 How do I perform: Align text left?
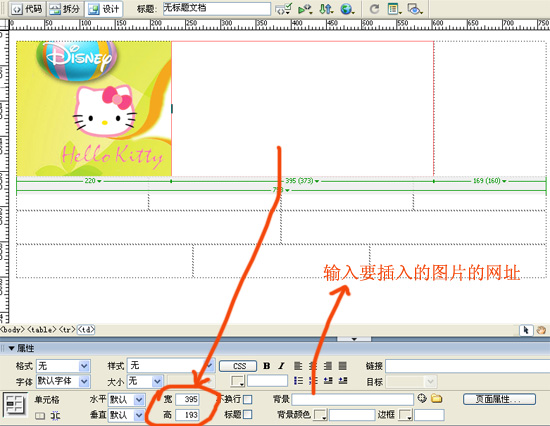[298, 366]
